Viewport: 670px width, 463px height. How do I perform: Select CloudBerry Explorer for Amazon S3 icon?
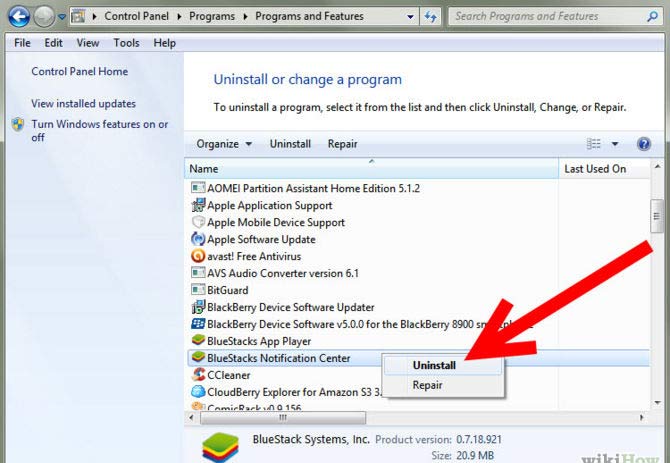click(x=198, y=392)
